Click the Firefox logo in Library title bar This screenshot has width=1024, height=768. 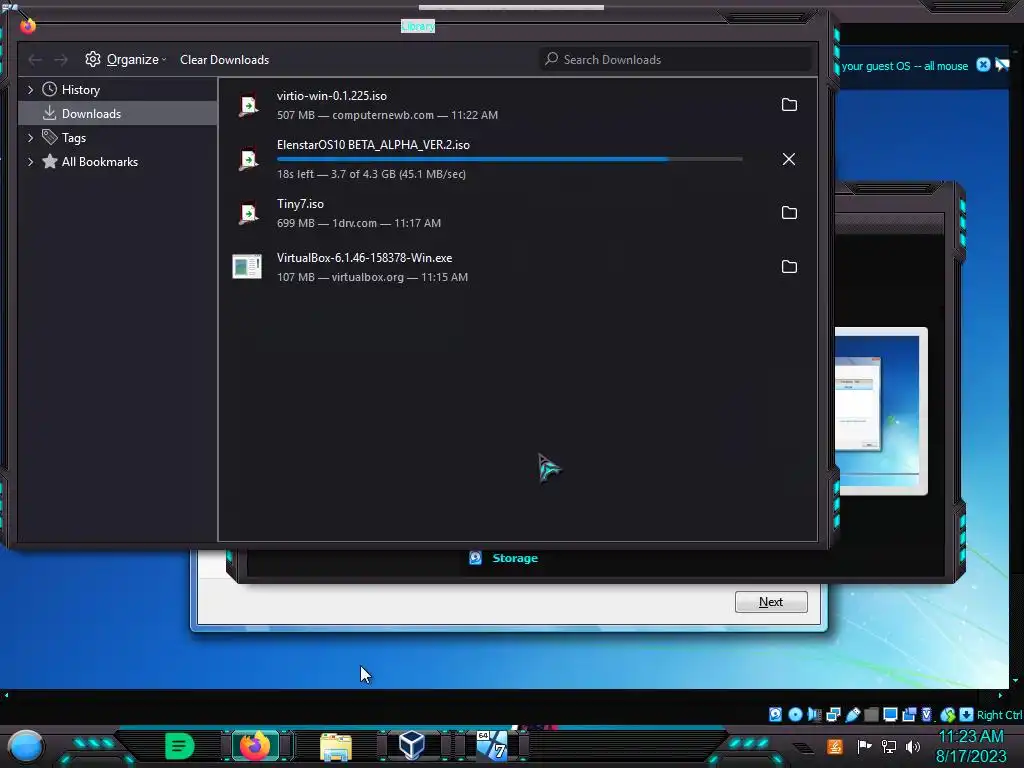click(27, 25)
